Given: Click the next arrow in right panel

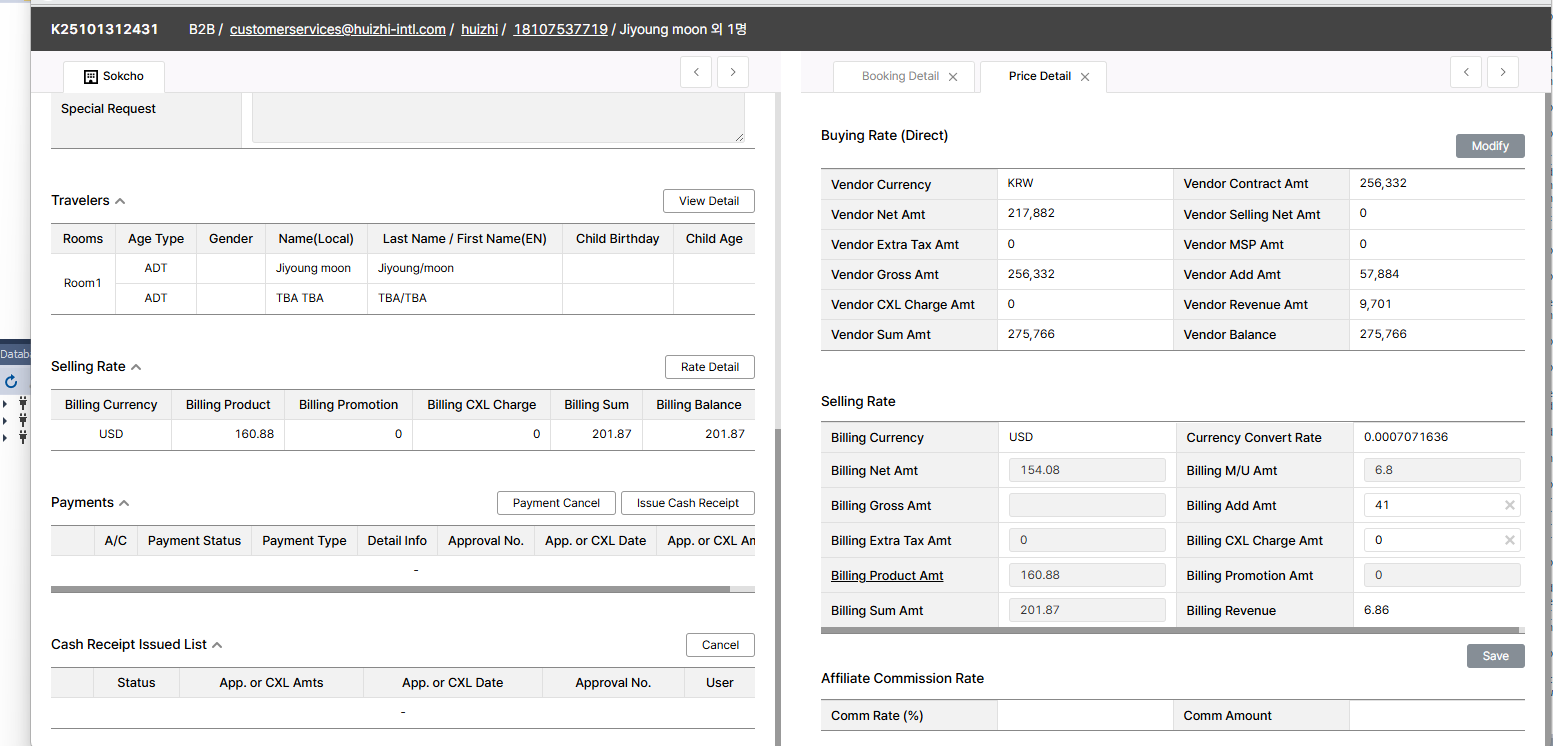Looking at the screenshot, I should click(1503, 72).
